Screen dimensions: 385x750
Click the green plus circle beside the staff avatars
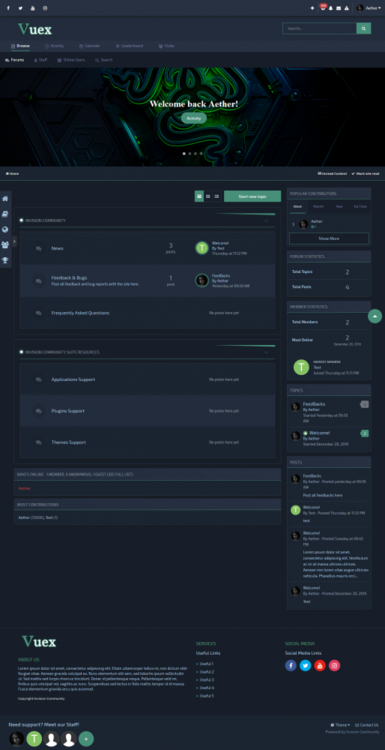pos(86,739)
